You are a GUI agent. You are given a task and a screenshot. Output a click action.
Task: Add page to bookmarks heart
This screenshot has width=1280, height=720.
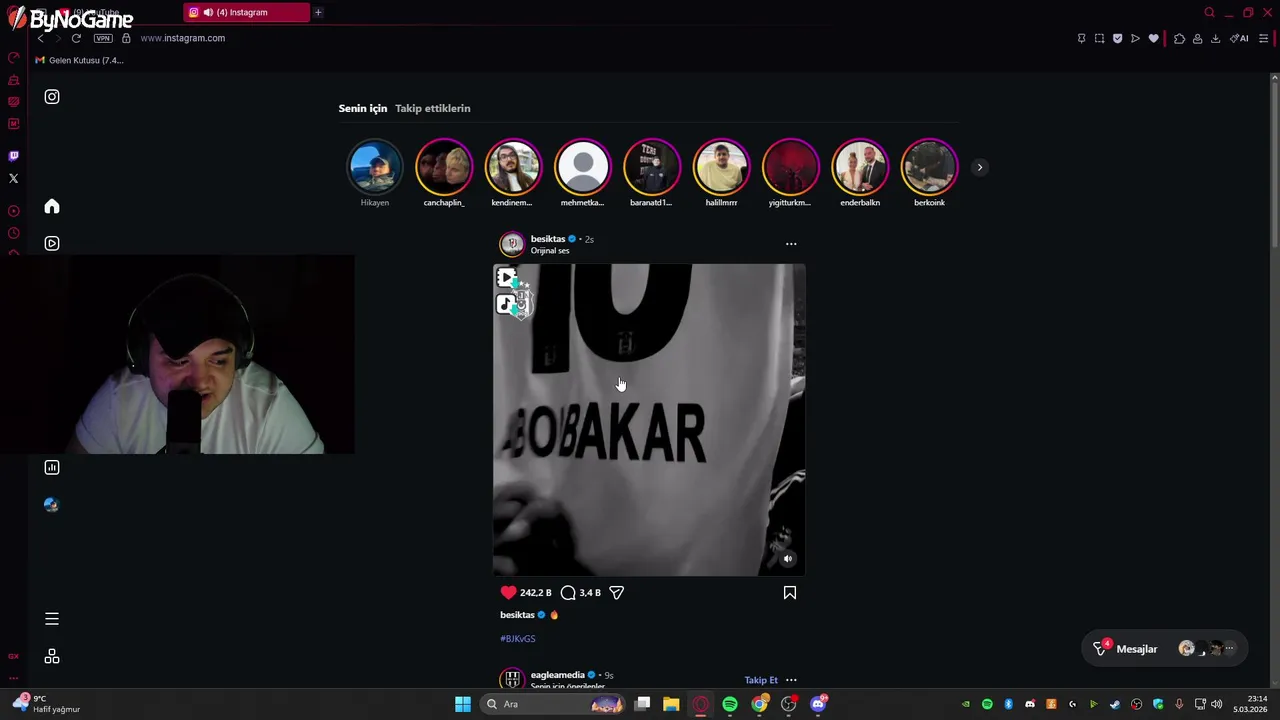(x=1153, y=38)
